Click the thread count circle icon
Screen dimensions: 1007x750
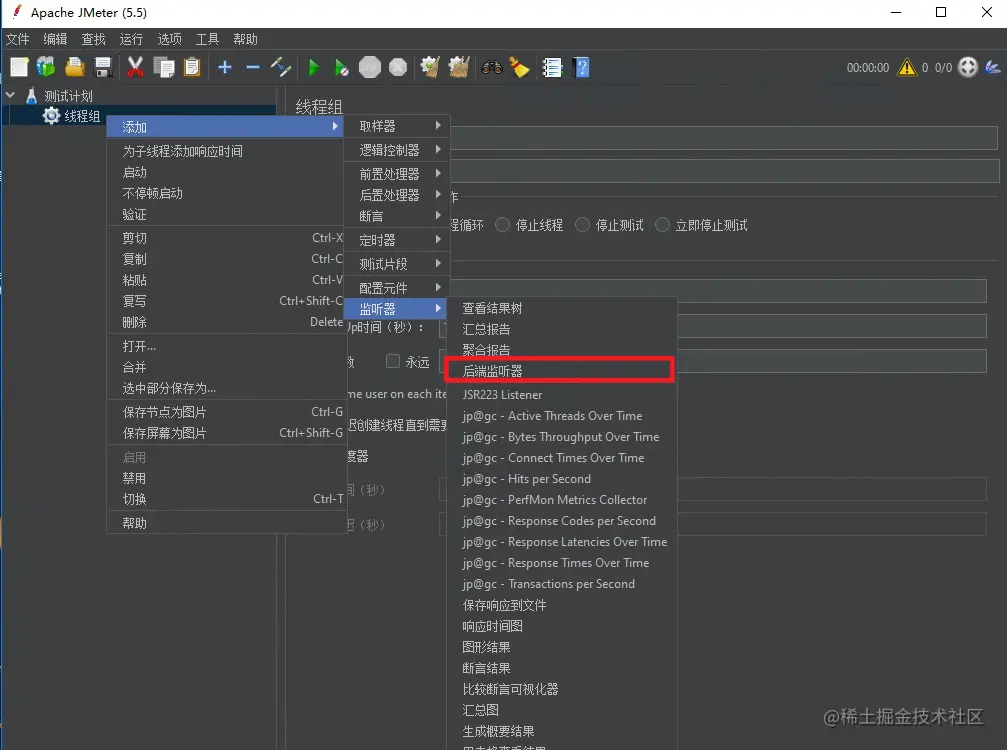[967, 67]
